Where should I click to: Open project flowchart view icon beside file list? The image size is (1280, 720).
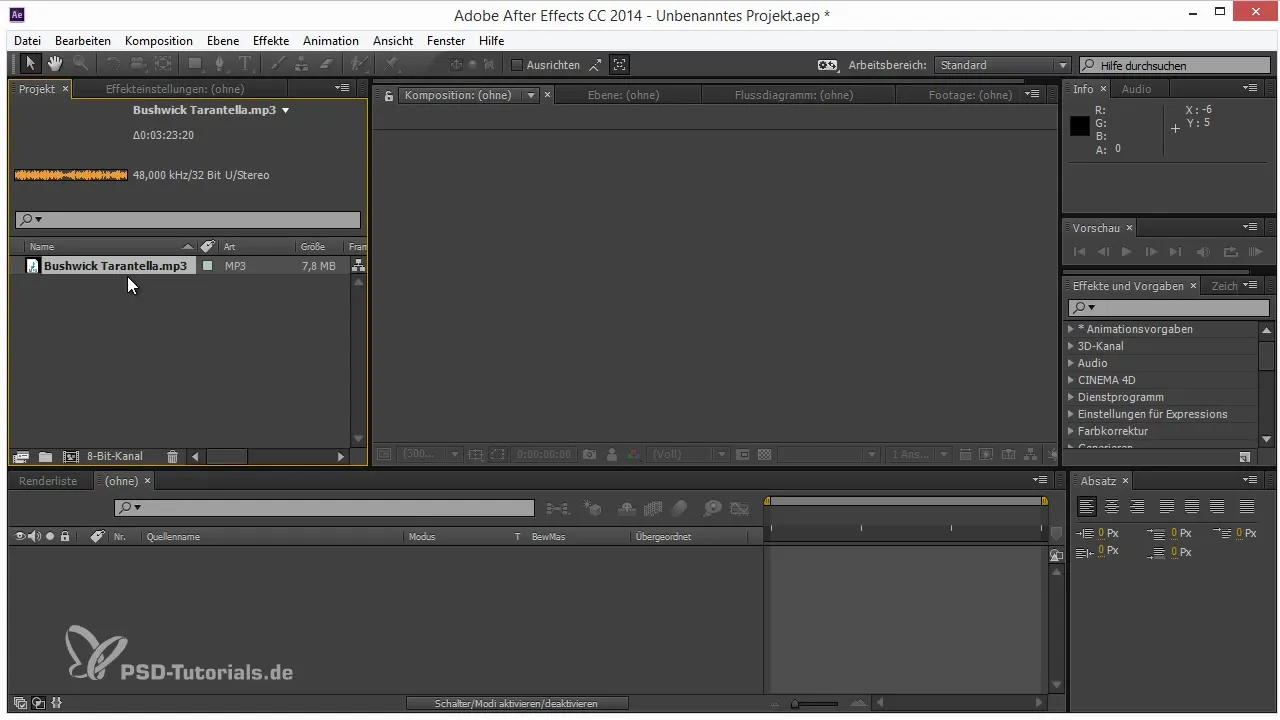click(x=358, y=266)
